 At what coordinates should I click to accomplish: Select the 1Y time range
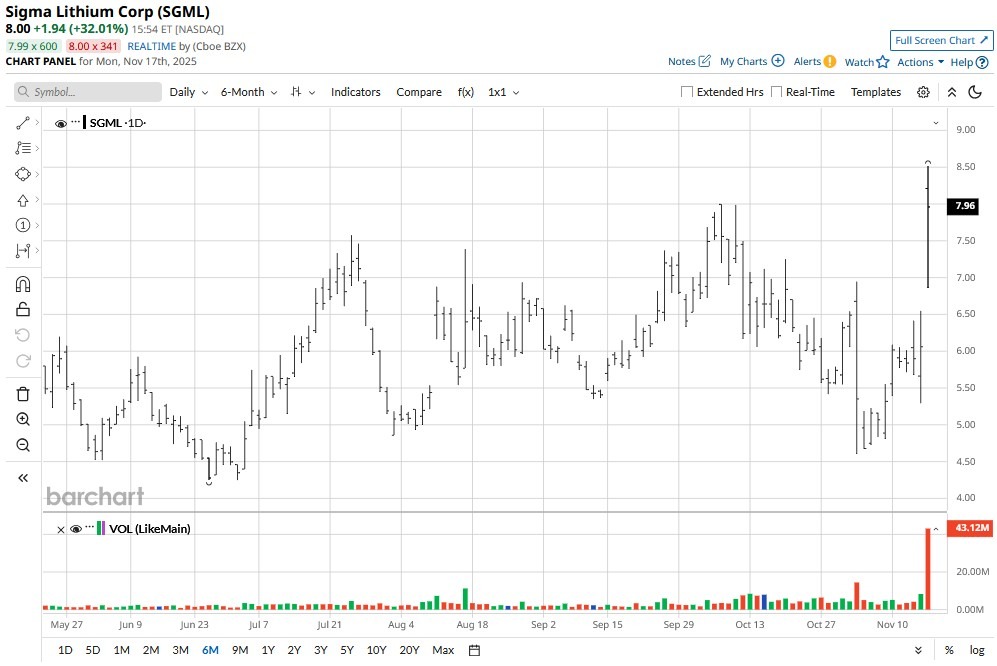coord(268,650)
